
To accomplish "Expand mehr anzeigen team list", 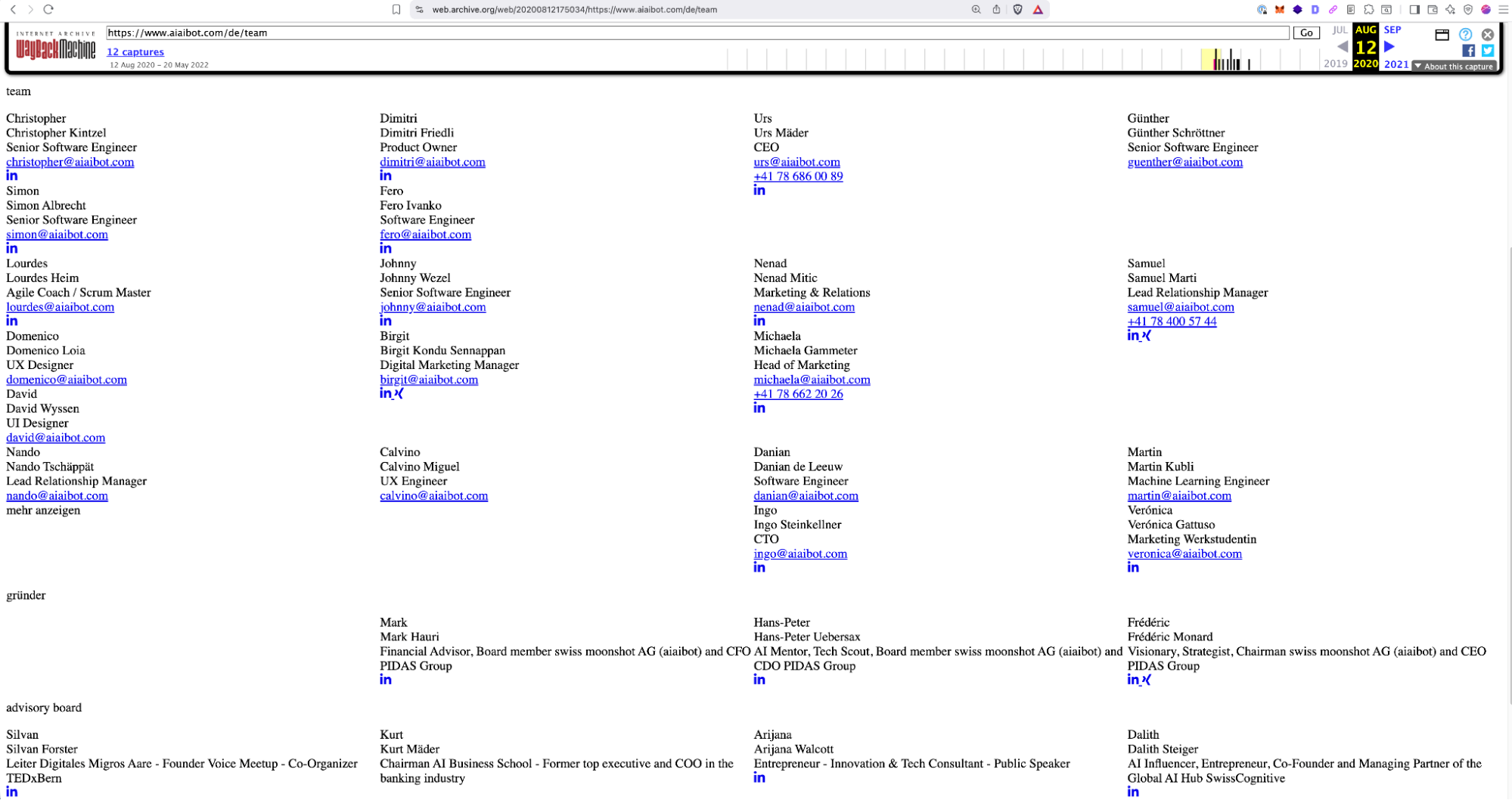I will tap(43, 510).
